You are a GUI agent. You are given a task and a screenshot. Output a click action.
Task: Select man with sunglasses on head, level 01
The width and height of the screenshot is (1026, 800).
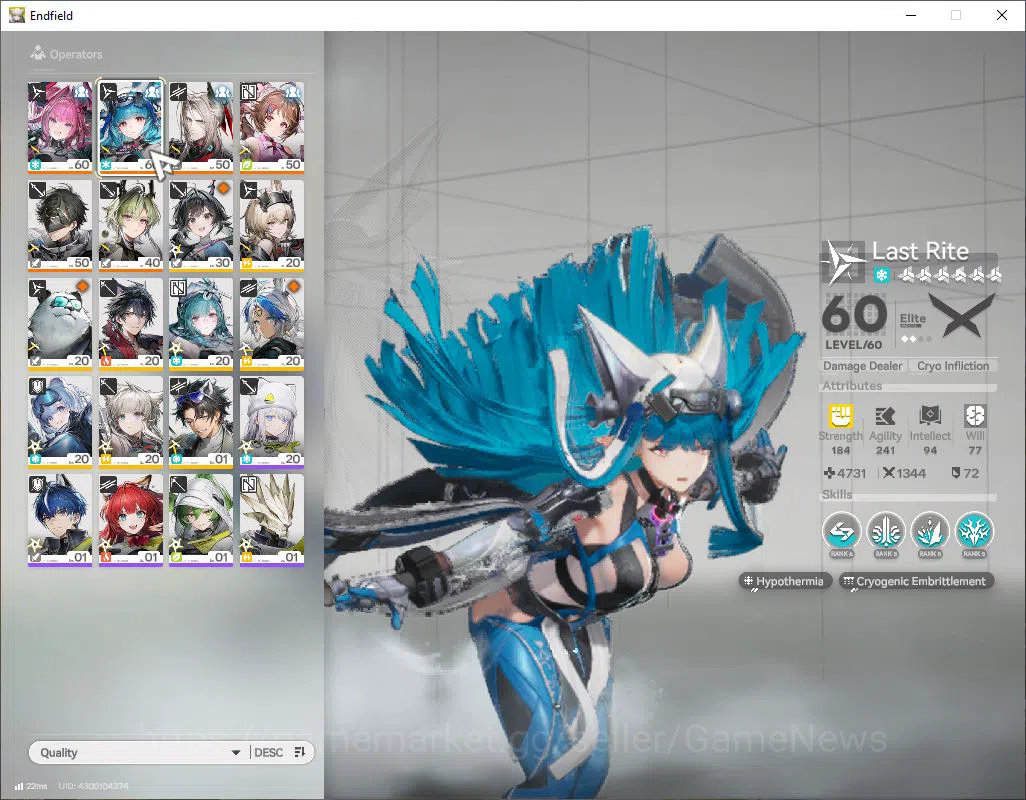coord(201,421)
